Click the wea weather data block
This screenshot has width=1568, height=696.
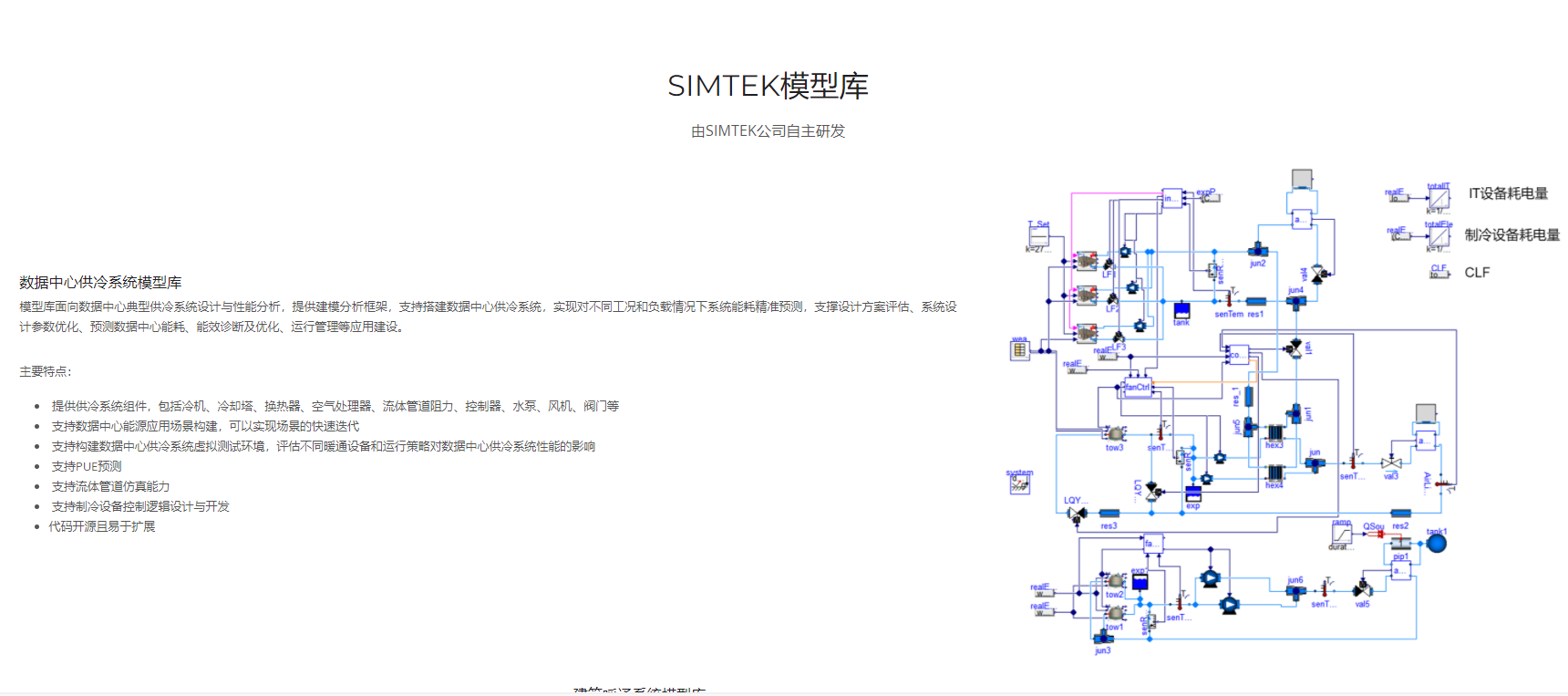[1019, 350]
